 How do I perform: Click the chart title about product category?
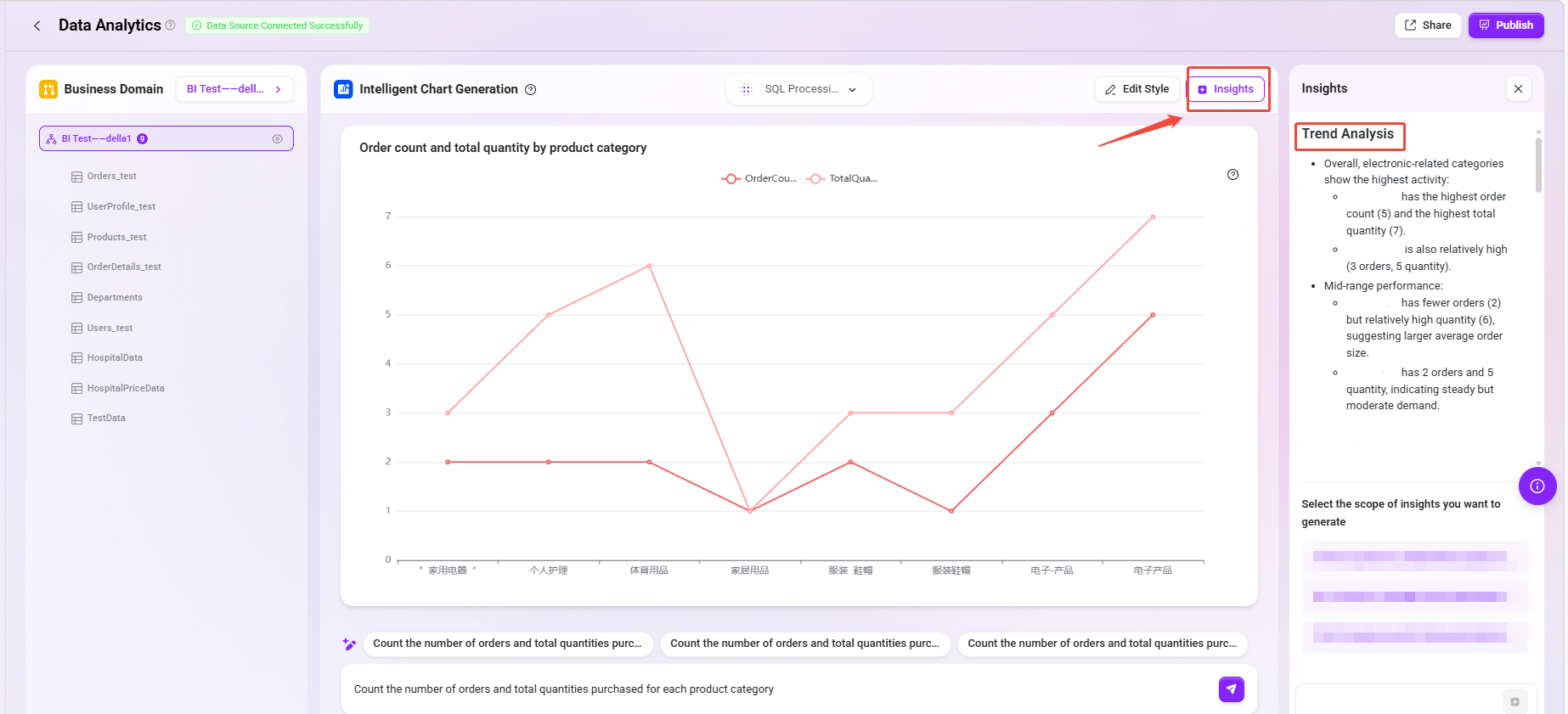coord(503,148)
